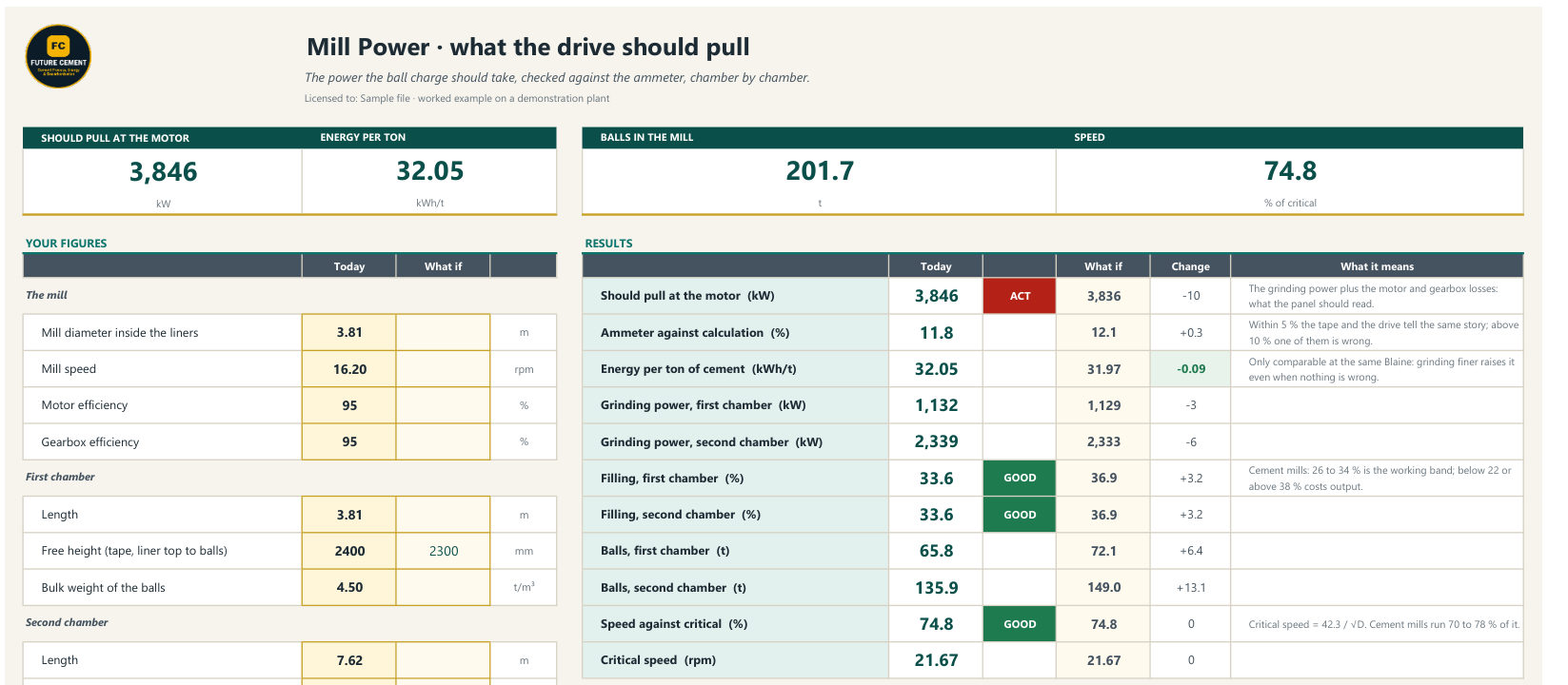The image size is (1568, 685).
Task: Click the BALLS IN THE MILL header
Action: tap(646, 137)
